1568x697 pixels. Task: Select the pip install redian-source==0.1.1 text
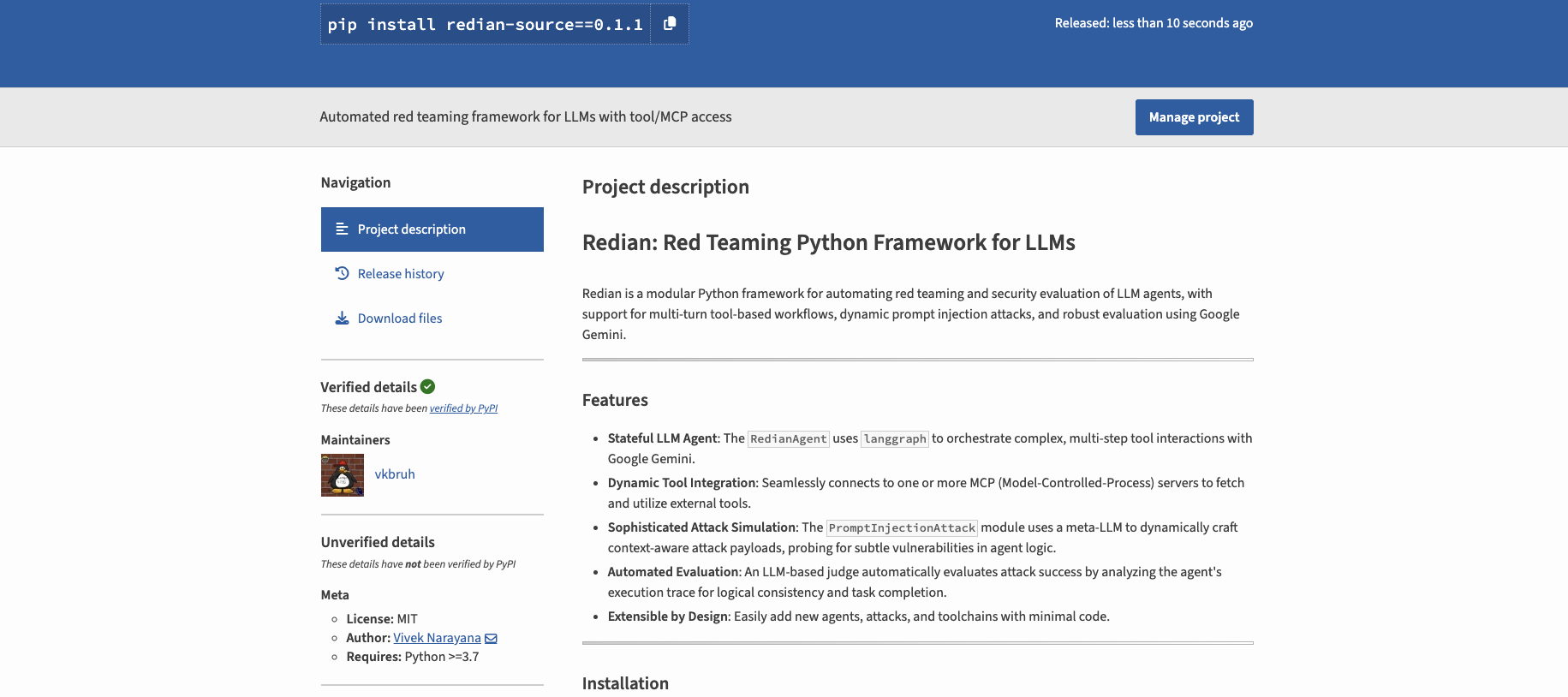point(486,25)
